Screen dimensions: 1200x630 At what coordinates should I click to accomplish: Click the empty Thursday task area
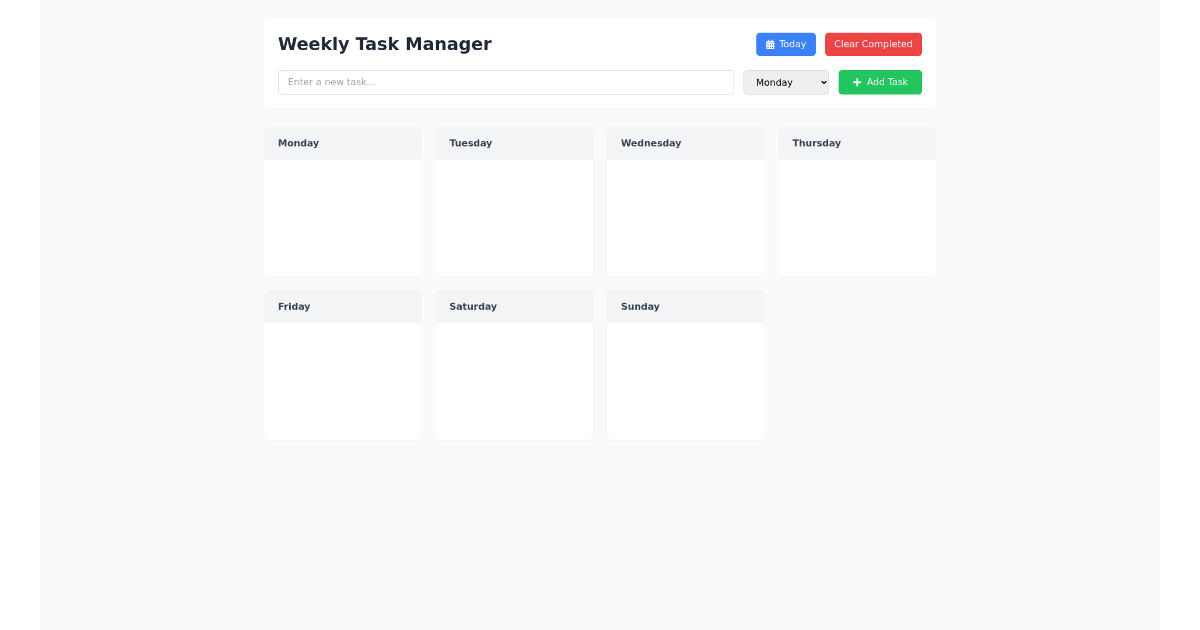click(x=857, y=215)
